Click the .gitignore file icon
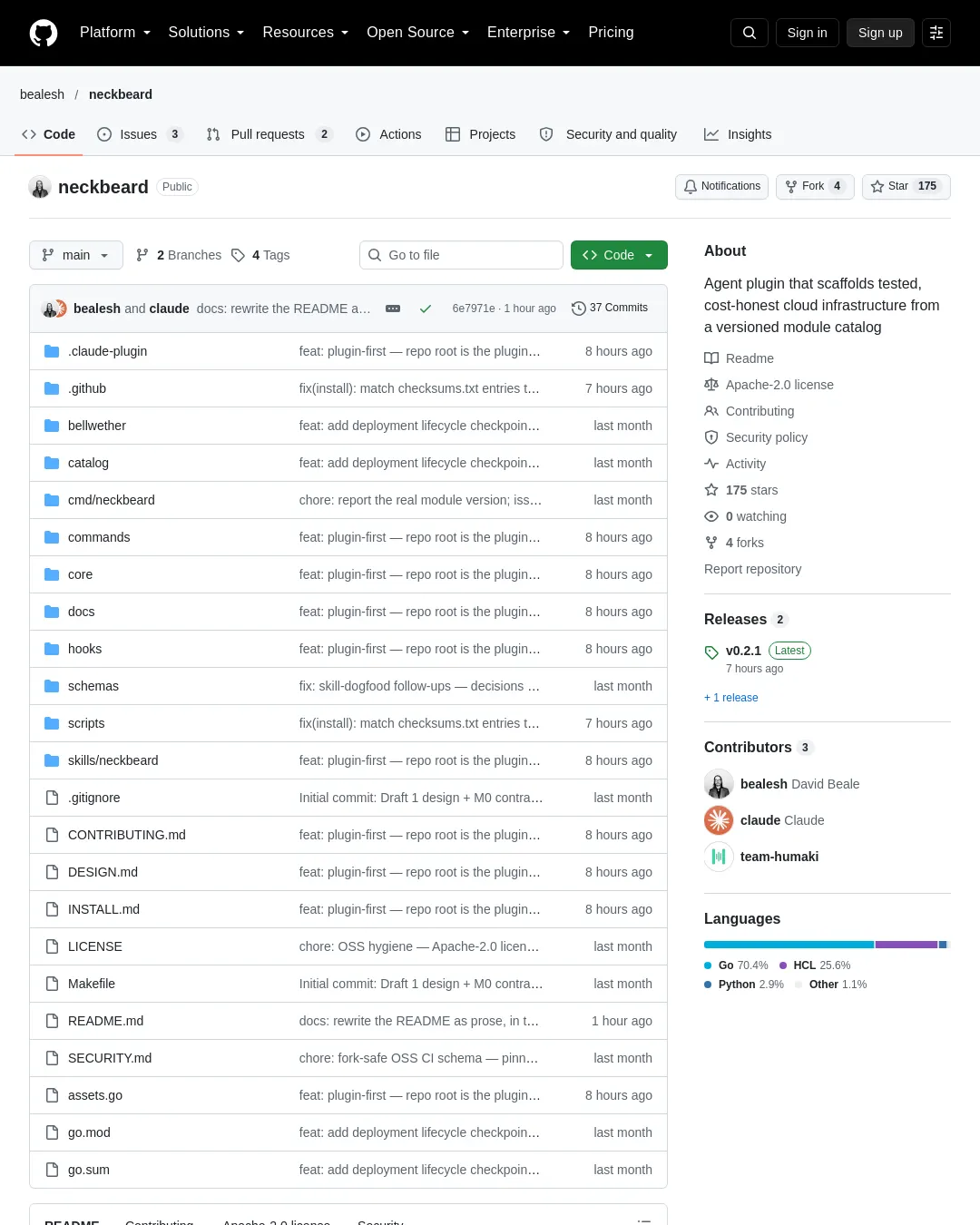Screen dimensions: 980x1225 click(52, 798)
